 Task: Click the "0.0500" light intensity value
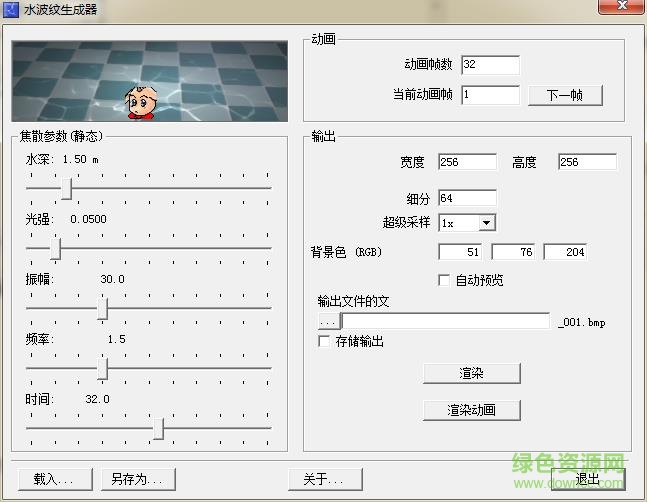(x=88, y=219)
